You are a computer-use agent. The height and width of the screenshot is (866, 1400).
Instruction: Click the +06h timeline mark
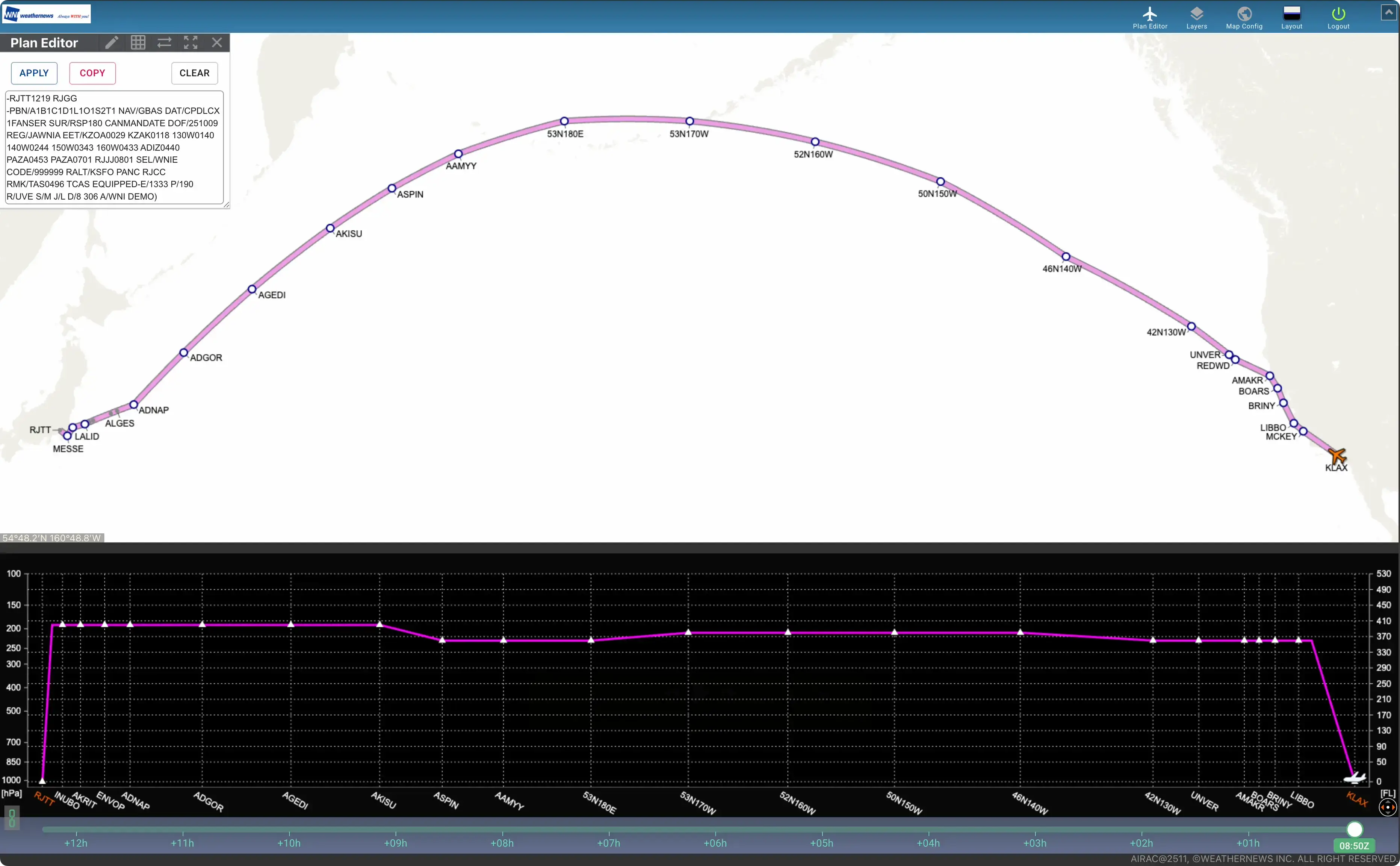click(715, 843)
